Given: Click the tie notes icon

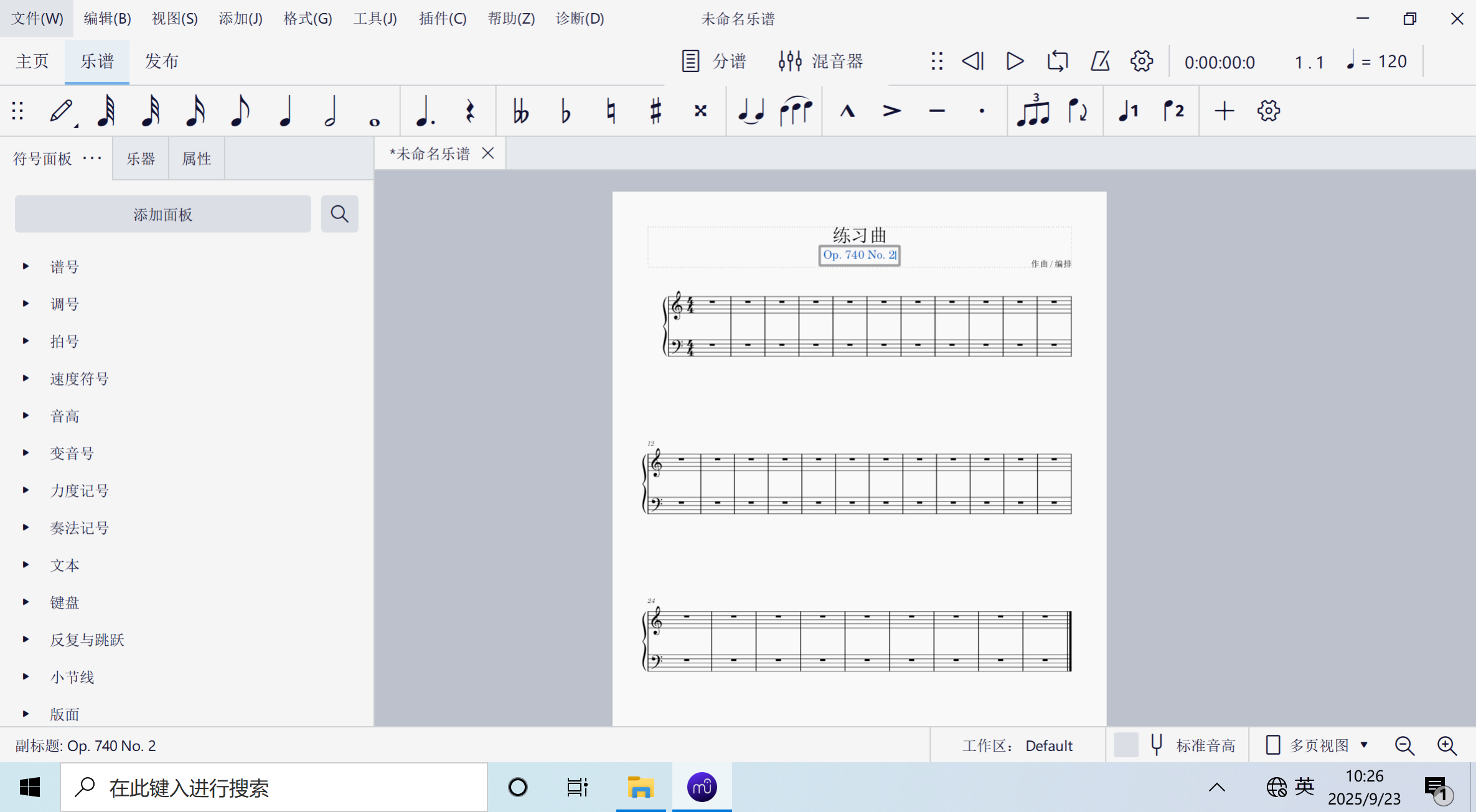Looking at the screenshot, I should (751, 112).
